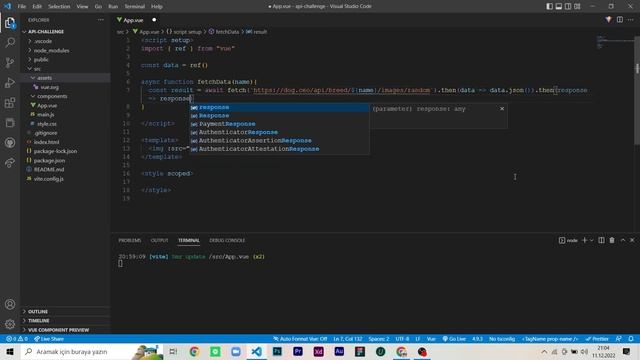Select AuthenticatorAttestationResponse suggestion

tap(279, 149)
